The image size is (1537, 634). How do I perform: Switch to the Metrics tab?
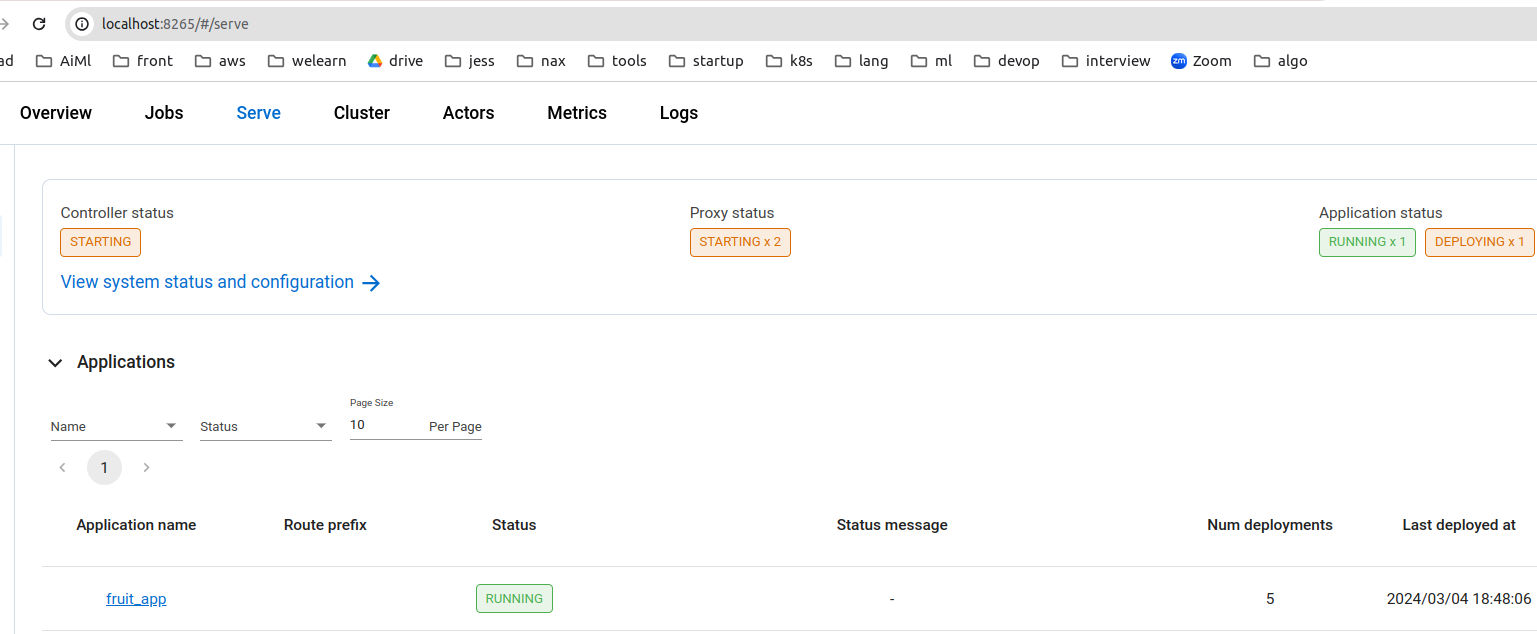[x=577, y=112]
